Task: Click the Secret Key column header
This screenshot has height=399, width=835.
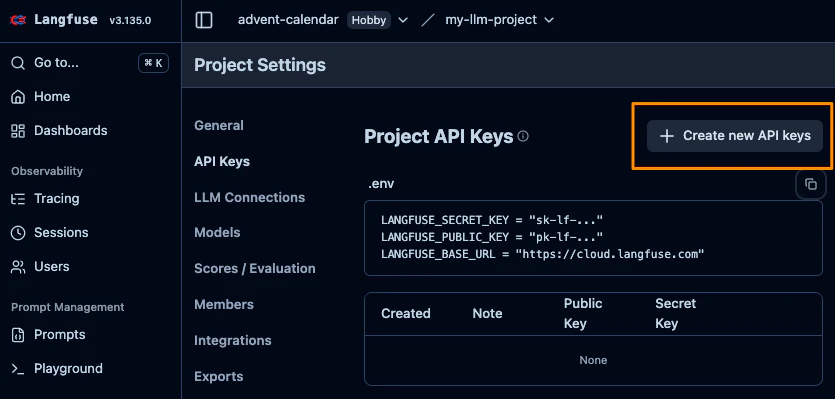Action: click(675, 313)
